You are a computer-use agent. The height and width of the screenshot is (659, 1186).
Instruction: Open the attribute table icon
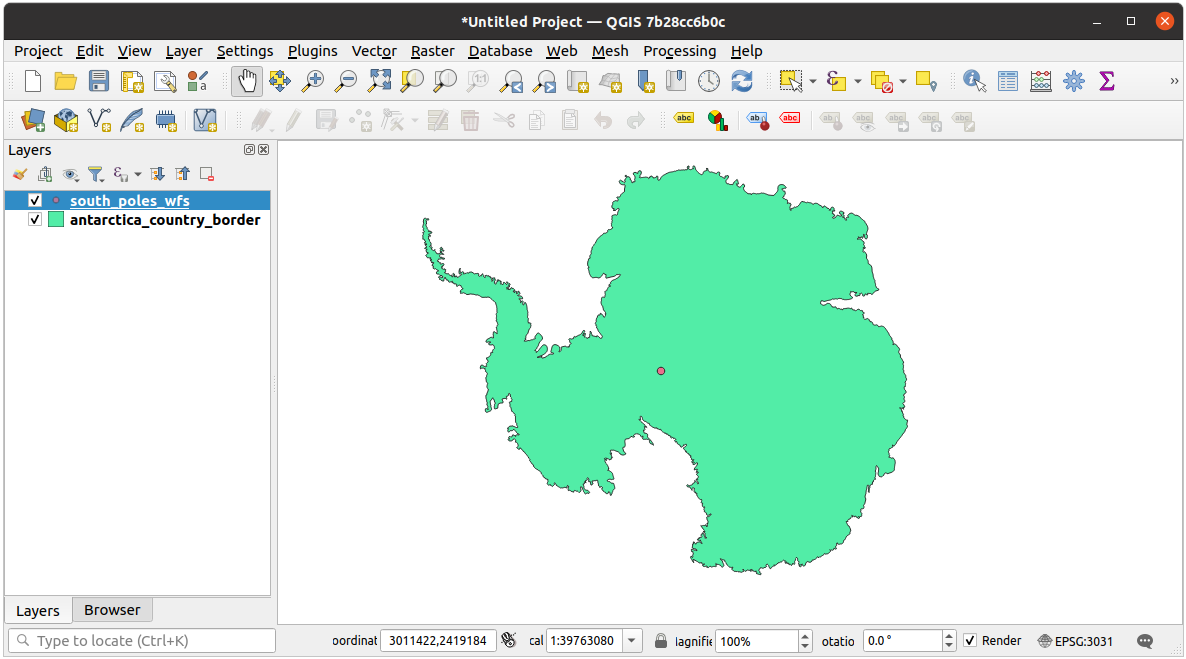(x=1008, y=81)
